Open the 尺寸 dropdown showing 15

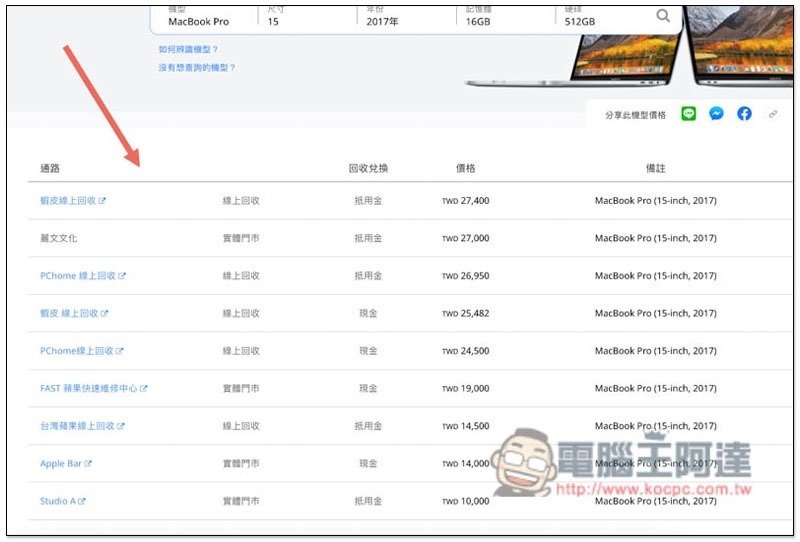[305, 20]
